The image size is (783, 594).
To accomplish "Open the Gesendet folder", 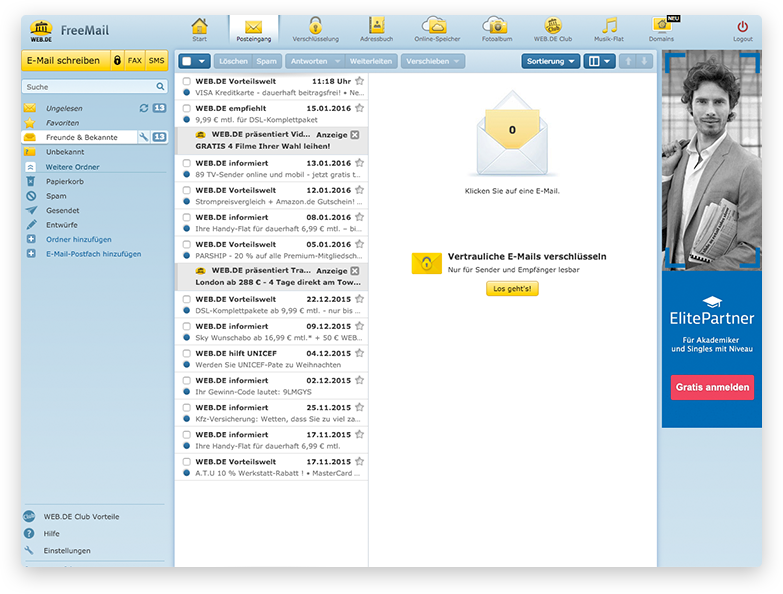I will 62,210.
